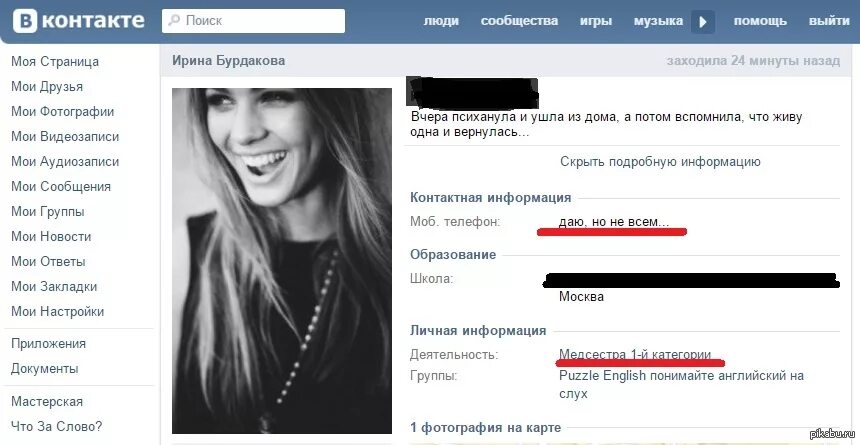Open the profile photo of Ирина Бурдакова

tap(282, 261)
